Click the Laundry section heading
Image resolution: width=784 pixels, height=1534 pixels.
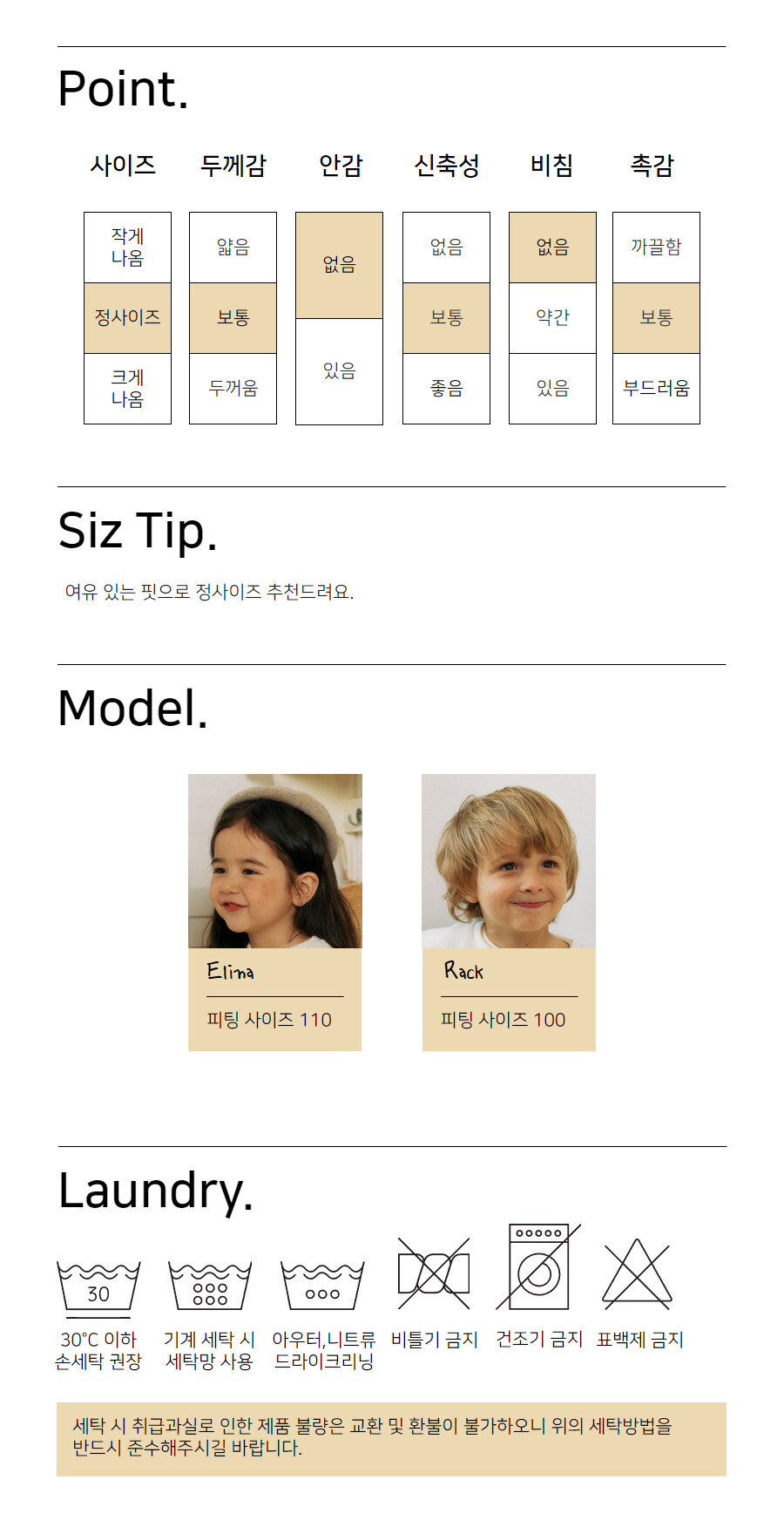(156, 1191)
